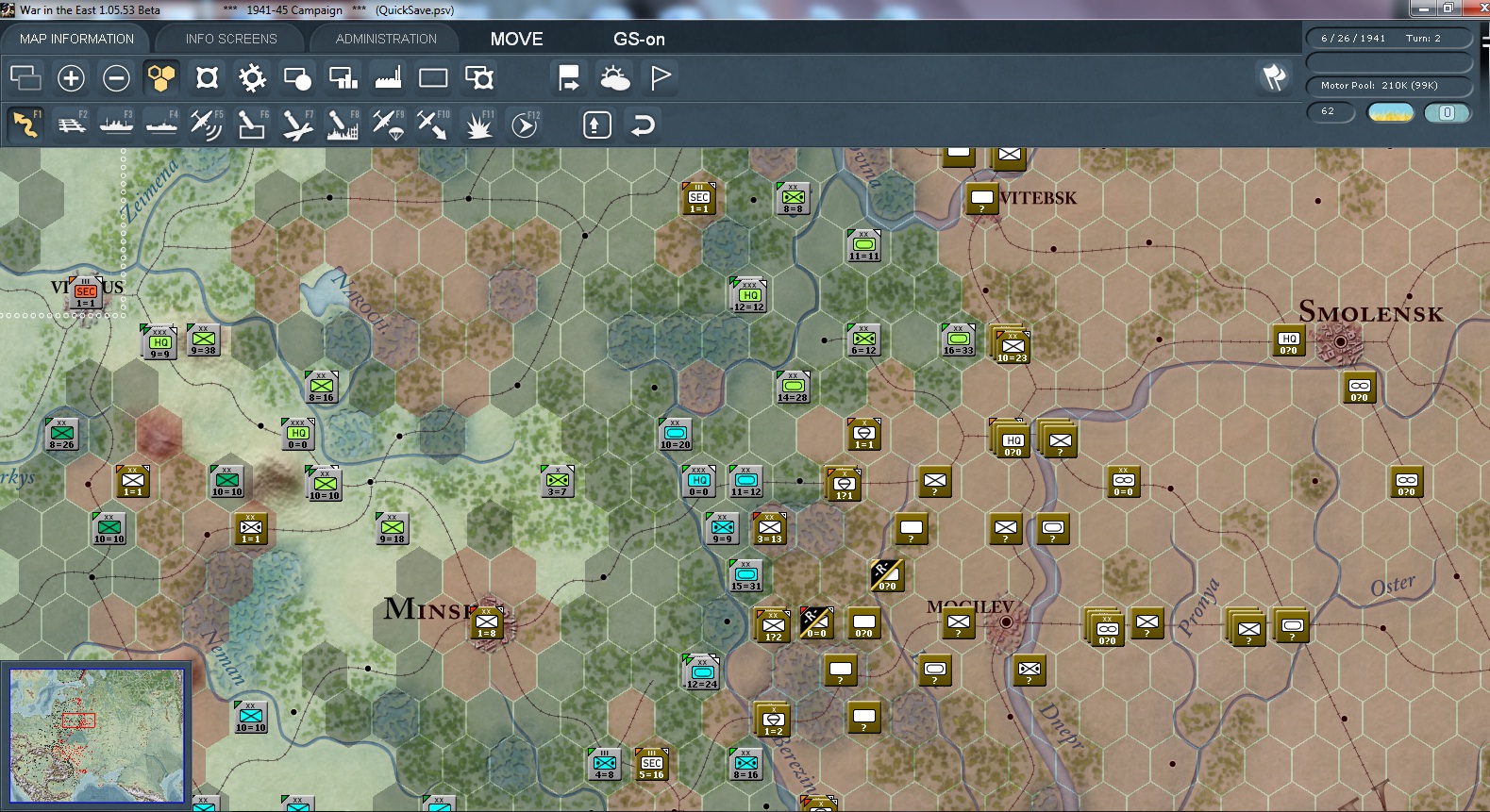Toggle the yellow hex grid overlay
This screenshot has height=812, width=1490.
point(161,77)
